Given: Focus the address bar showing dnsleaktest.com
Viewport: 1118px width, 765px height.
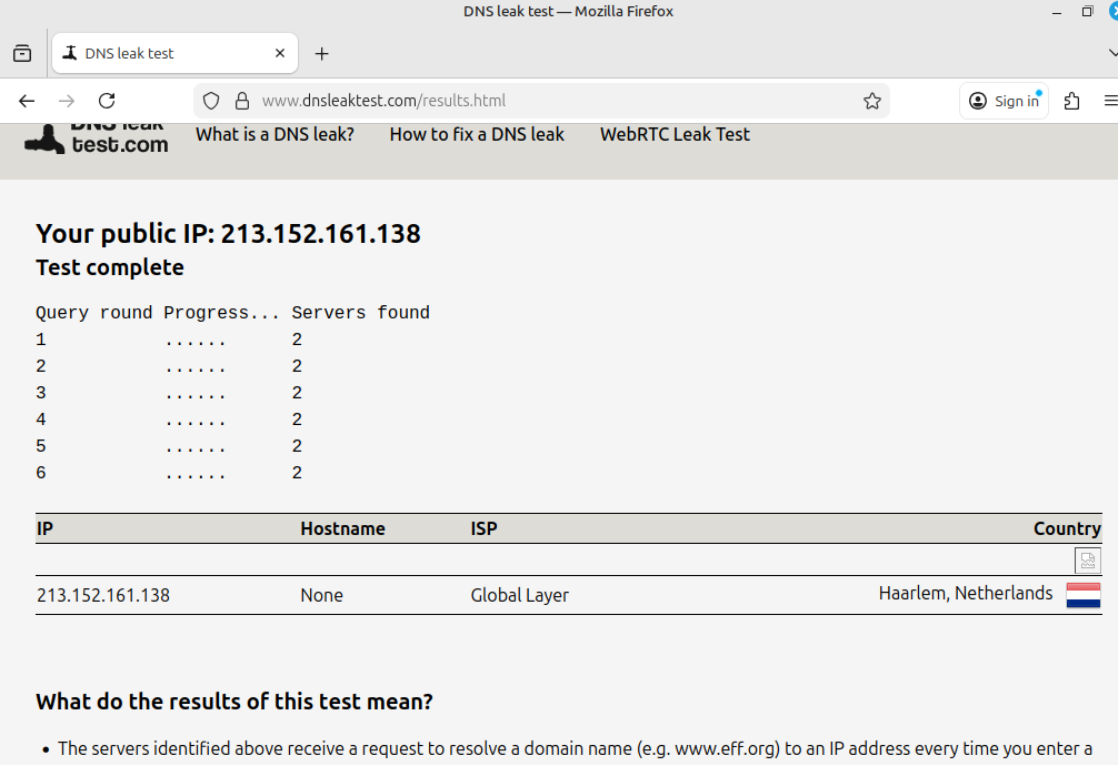Looking at the screenshot, I should (550, 101).
